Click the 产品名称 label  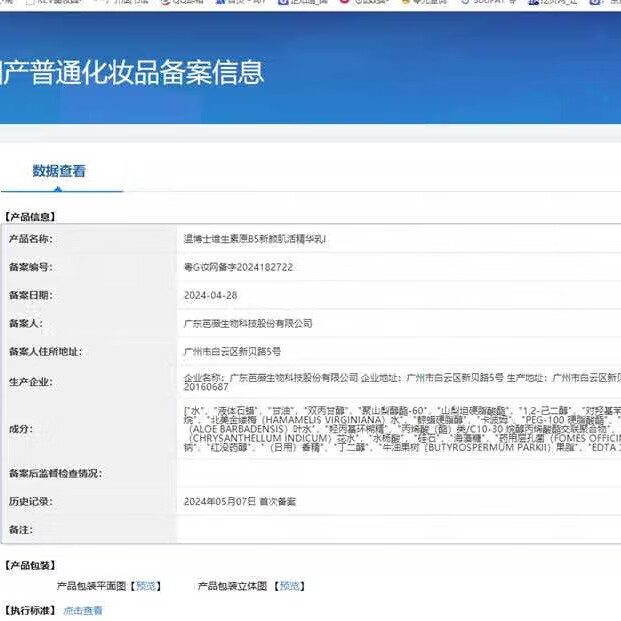click(x=31, y=239)
